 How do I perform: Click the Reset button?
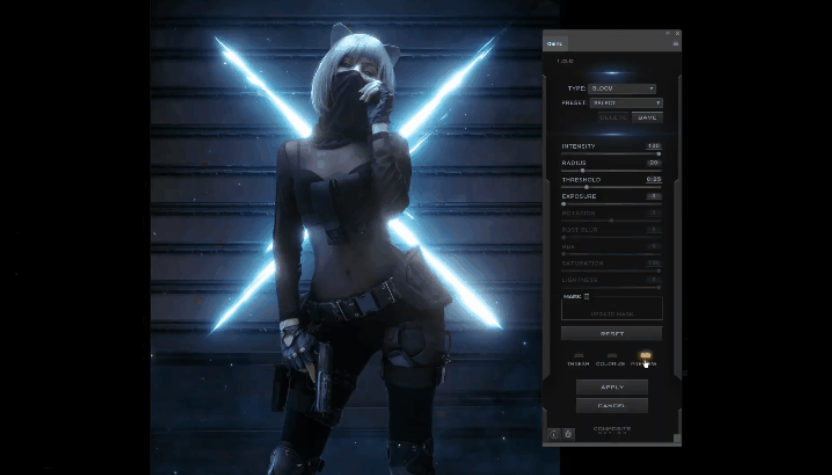coord(611,333)
